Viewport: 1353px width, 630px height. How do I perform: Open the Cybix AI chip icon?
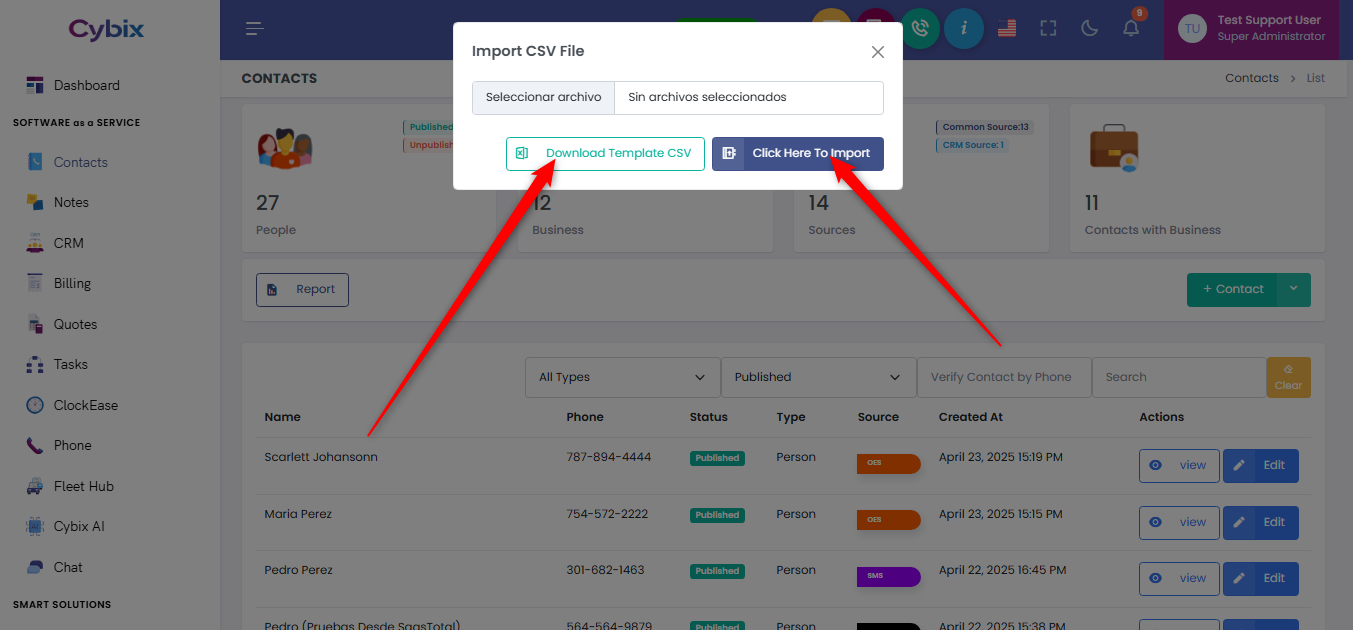pos(35,526)
